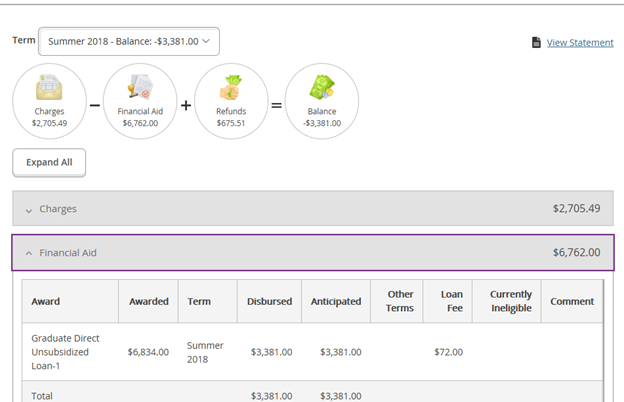Click the Balance green money icon

point(322,87)
